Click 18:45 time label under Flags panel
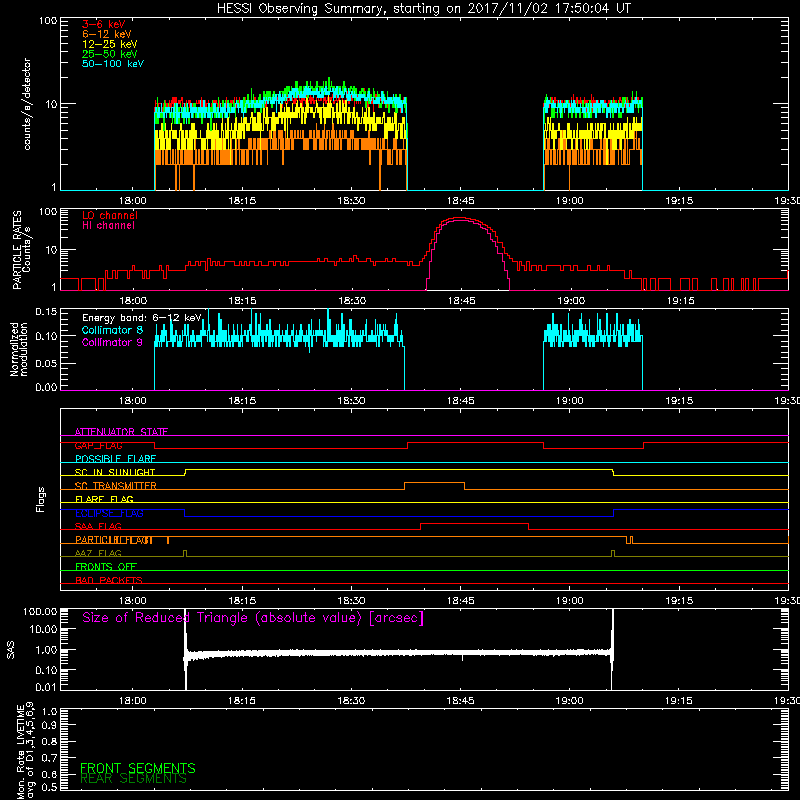This screenshot has width=800, height=800. pos(460,601)
